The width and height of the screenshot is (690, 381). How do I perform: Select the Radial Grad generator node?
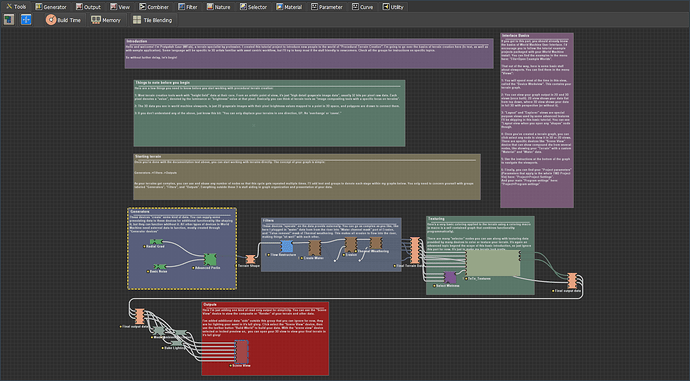(156, 242)
